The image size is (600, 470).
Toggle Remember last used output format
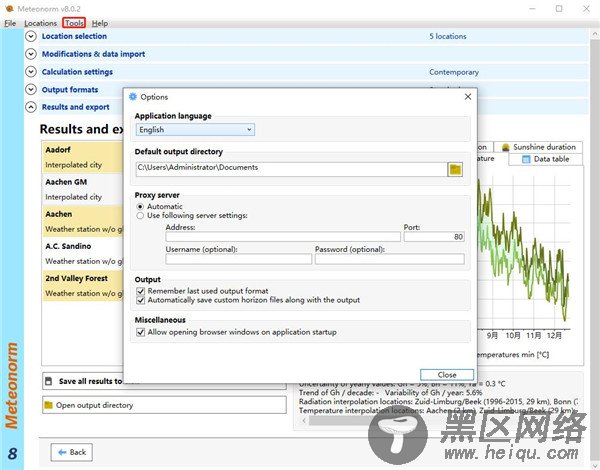140,291
